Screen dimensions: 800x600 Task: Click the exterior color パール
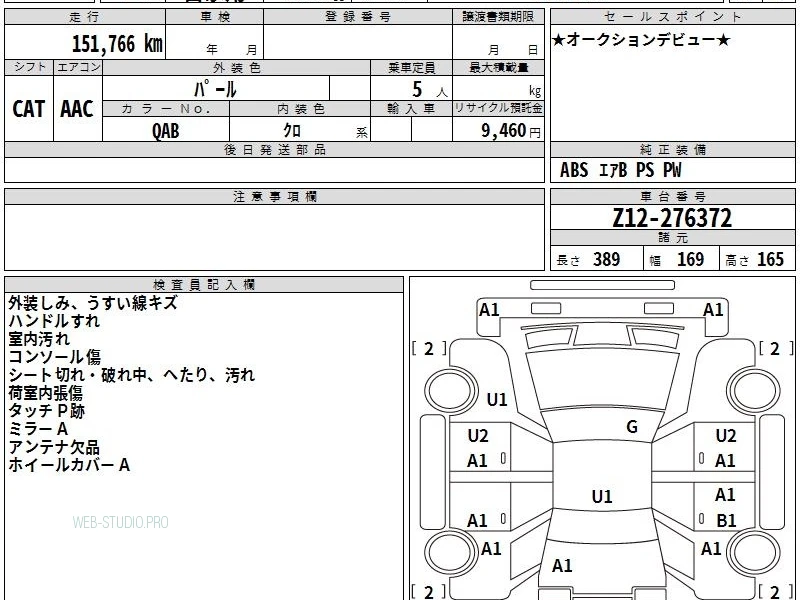[x=215, y=89]
